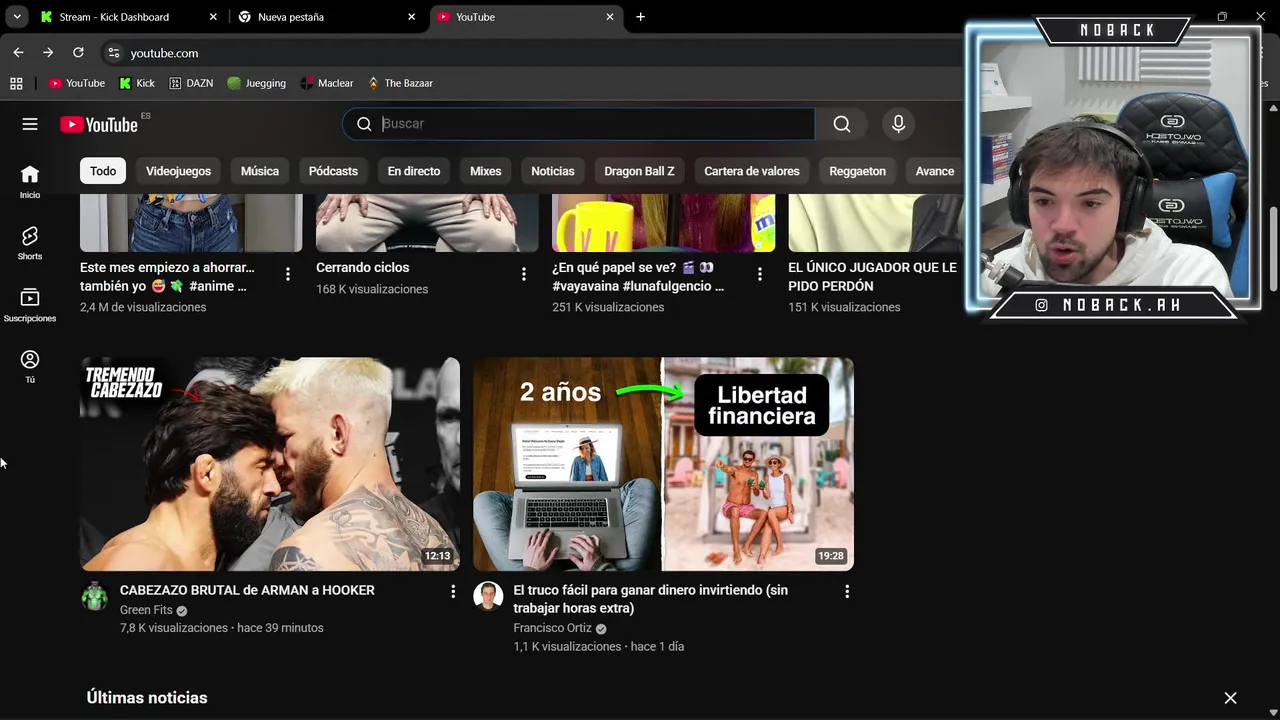
Task: Open the Kick bookmark
Action: tap(137, 83)
